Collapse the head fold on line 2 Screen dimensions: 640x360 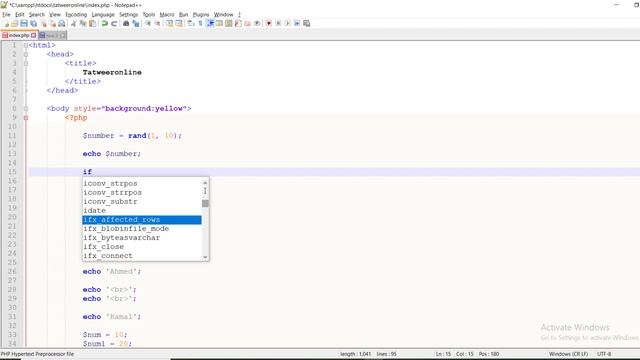pos(26,54)
